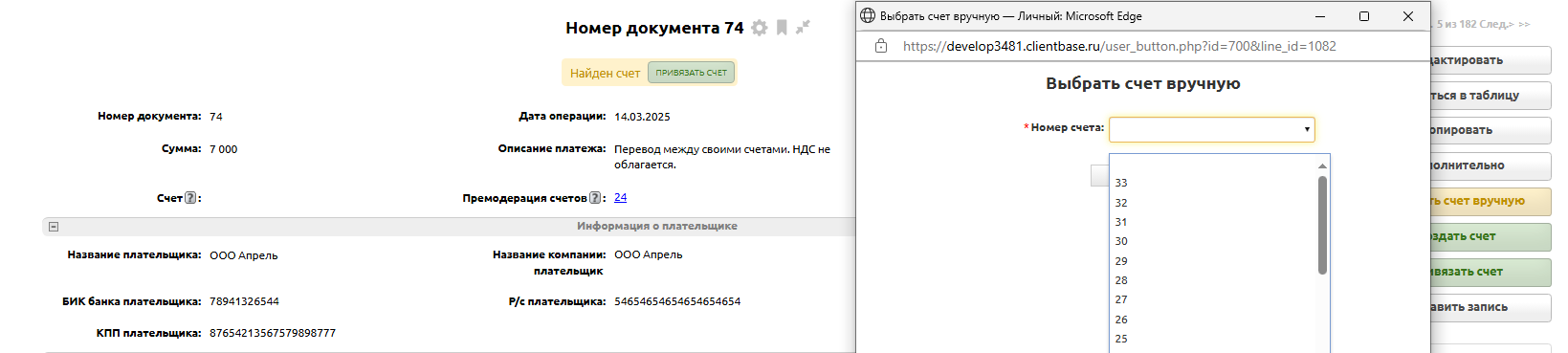Click the account list scrollbar thumb
Screen dimensions: 1568x353
click(1322, 225)
